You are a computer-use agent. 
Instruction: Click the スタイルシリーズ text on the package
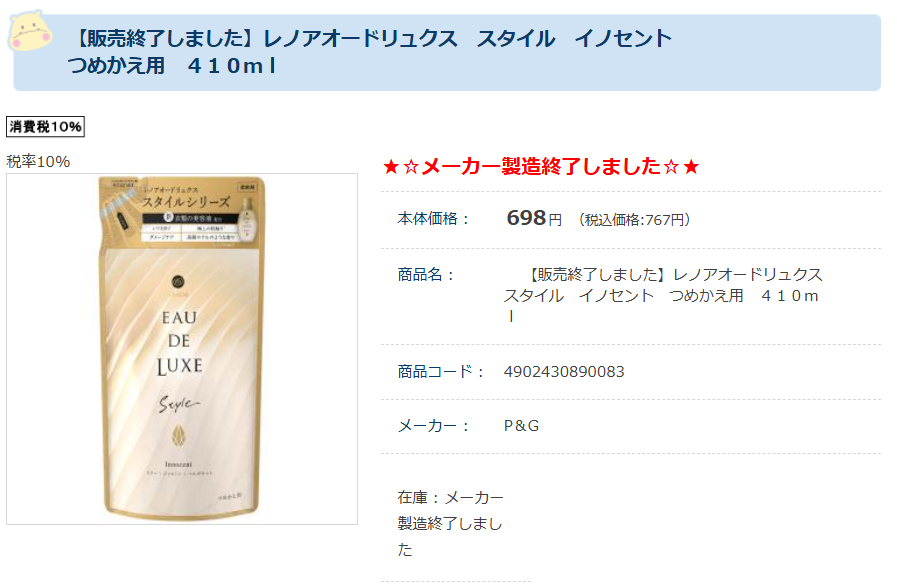(186, 202)
